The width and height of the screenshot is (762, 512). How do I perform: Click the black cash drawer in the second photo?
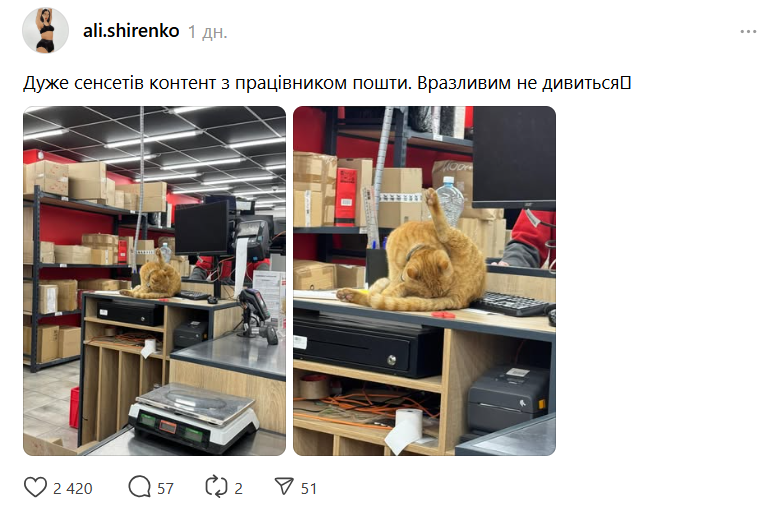coord(366,345)
